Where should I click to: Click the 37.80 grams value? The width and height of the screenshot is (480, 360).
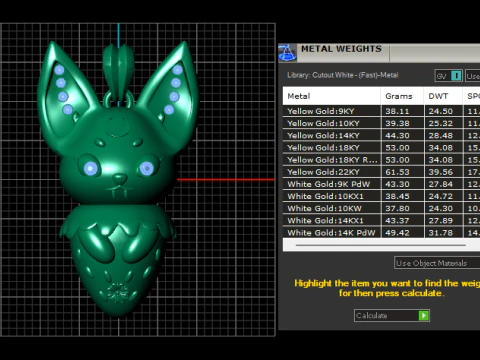pyautogui.click(x=397, y=209)
